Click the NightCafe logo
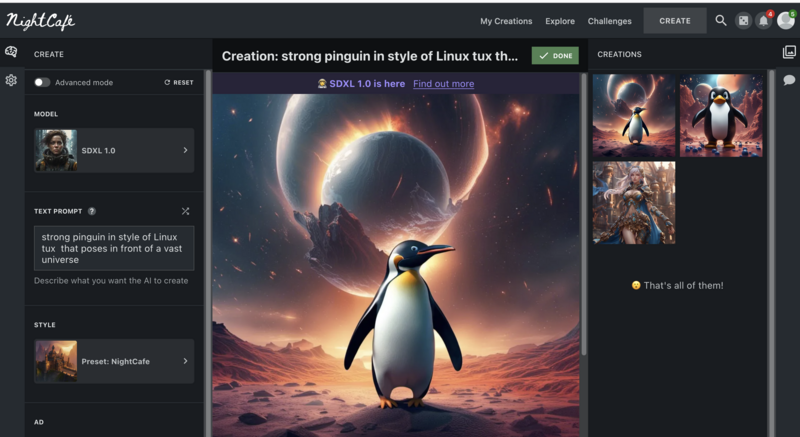The height and width of the screenshot is (437, 800). click(x=41, y=21)
